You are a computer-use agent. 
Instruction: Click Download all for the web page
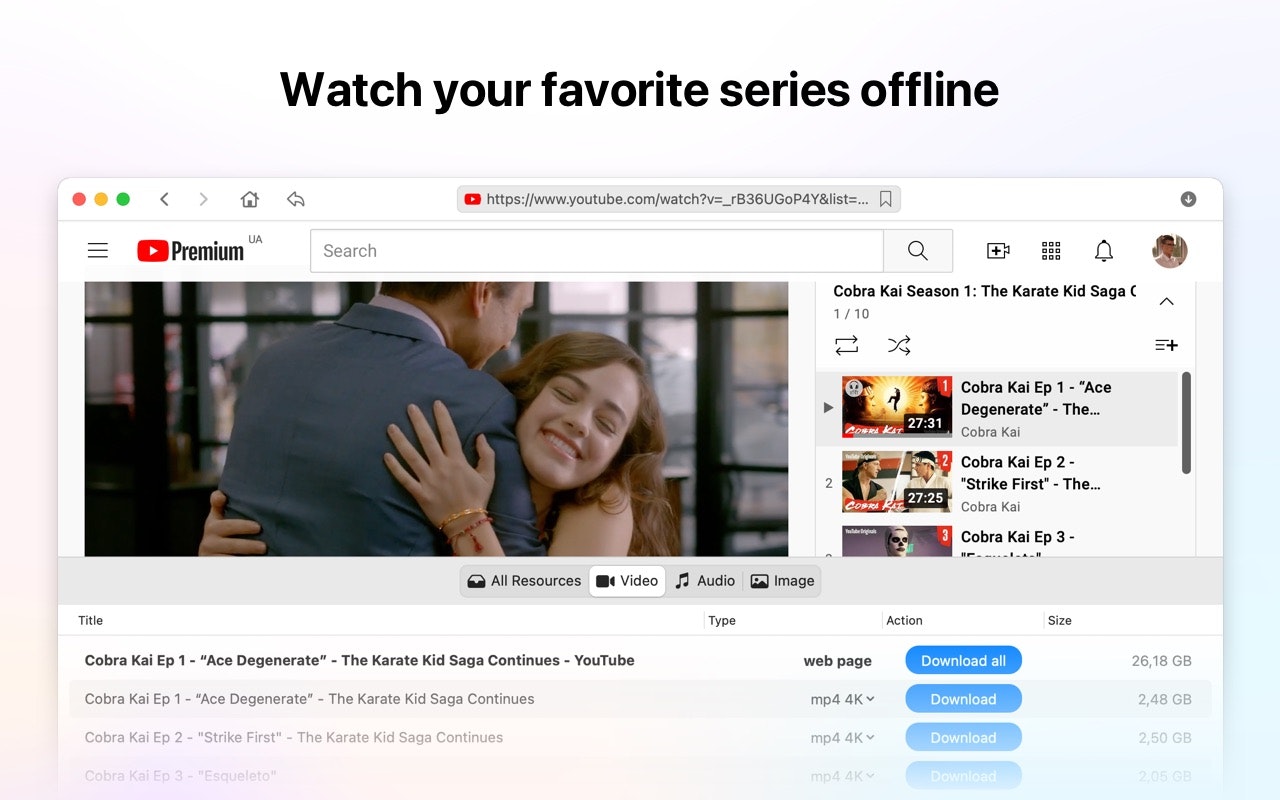click(963, 660)
